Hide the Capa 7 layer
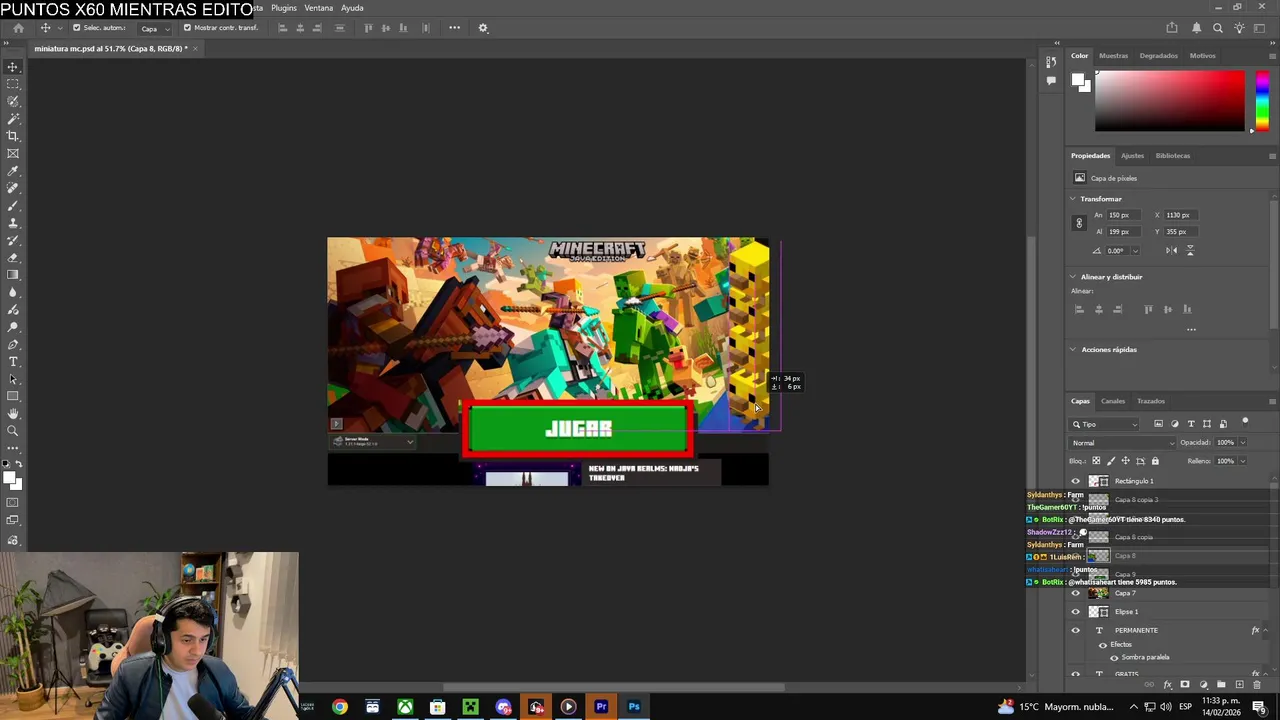 tap(1076, 593)
